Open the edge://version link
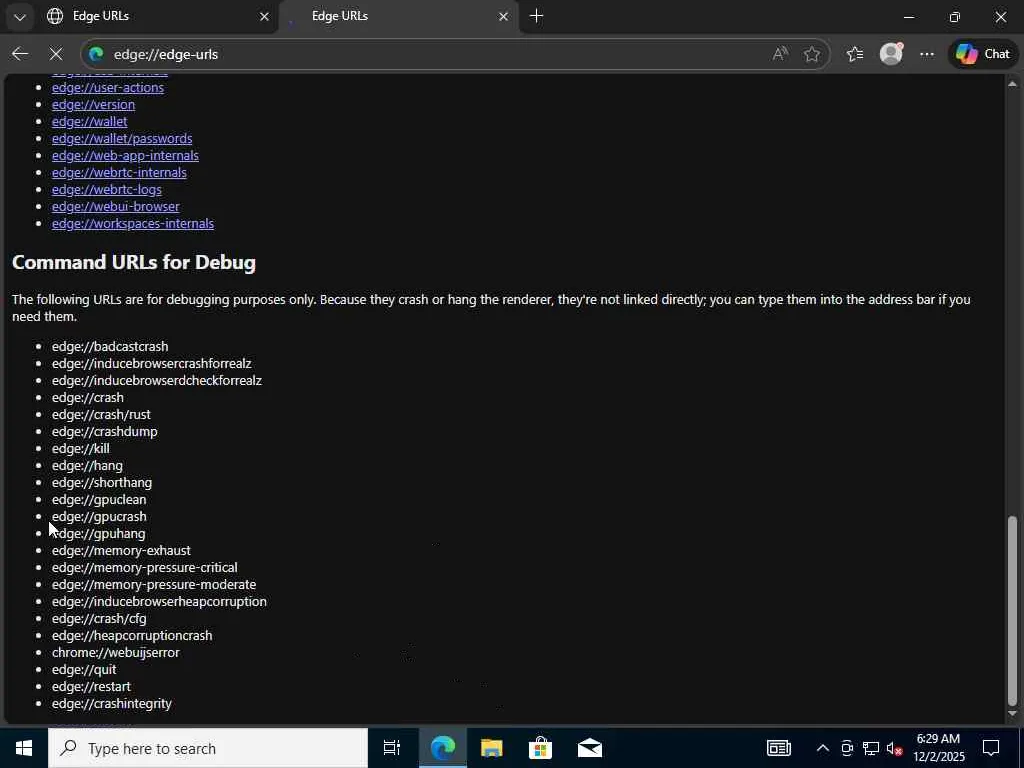Viewport: 1024px width, 768px height. point(93,104)
